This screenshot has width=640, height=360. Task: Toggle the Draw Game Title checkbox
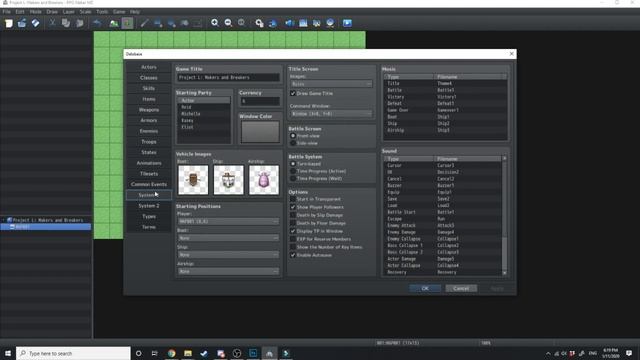(x=293, y=93)
